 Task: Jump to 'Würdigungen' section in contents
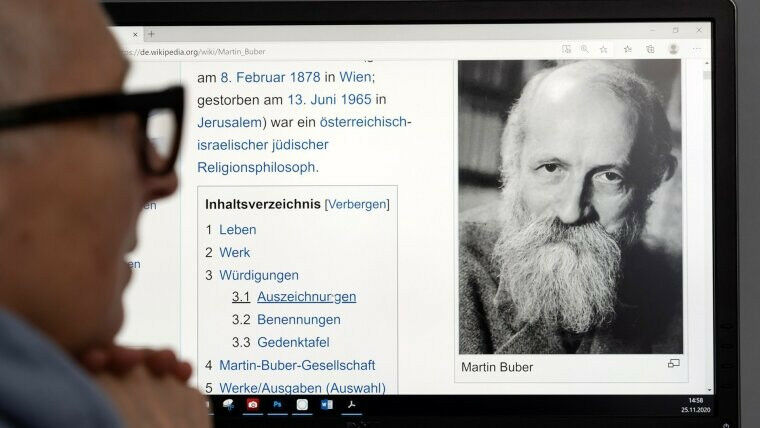point(258,275)
